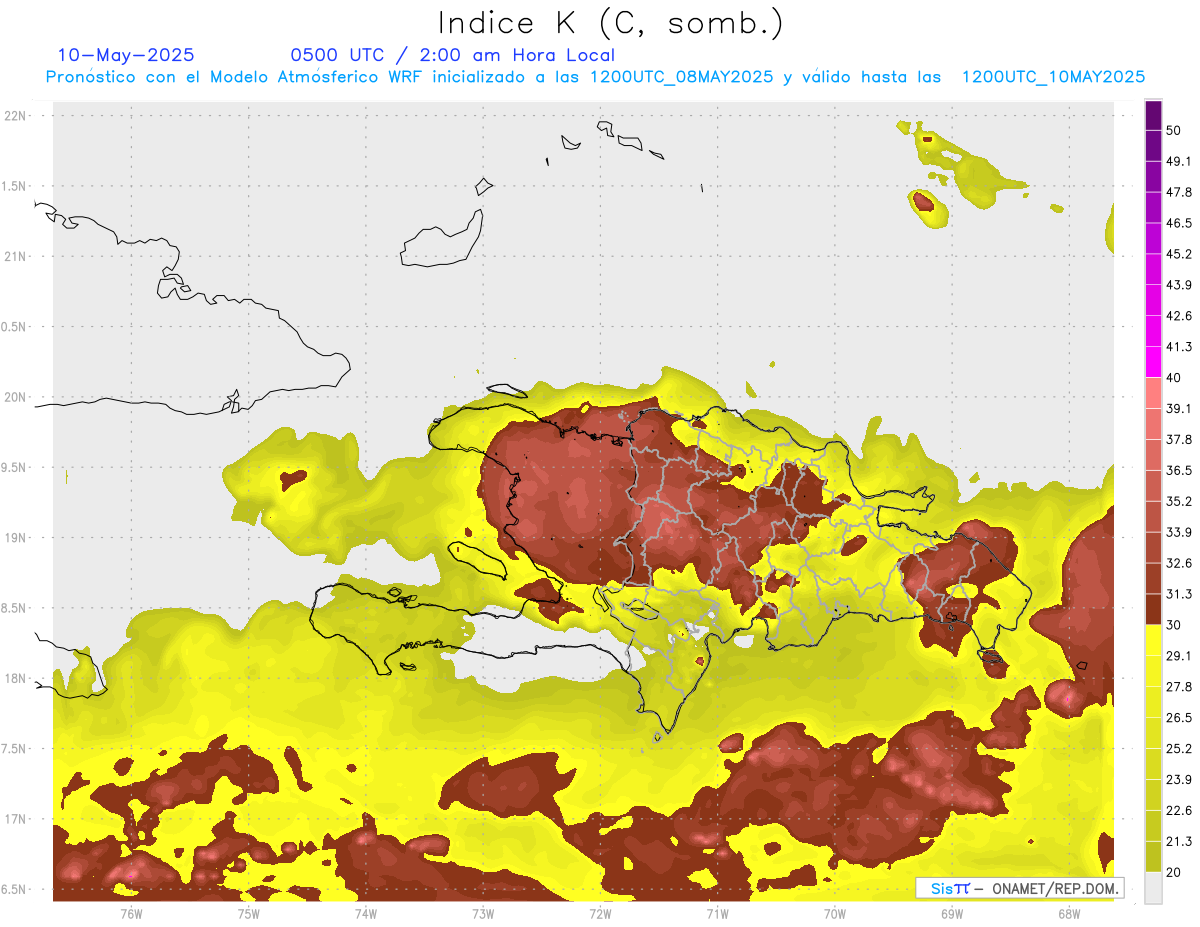Image resolution: width=1200 pixels, height=927 pixels.
Task: Click the colorbar value "37.8"
Action: tap(1179, 439)
